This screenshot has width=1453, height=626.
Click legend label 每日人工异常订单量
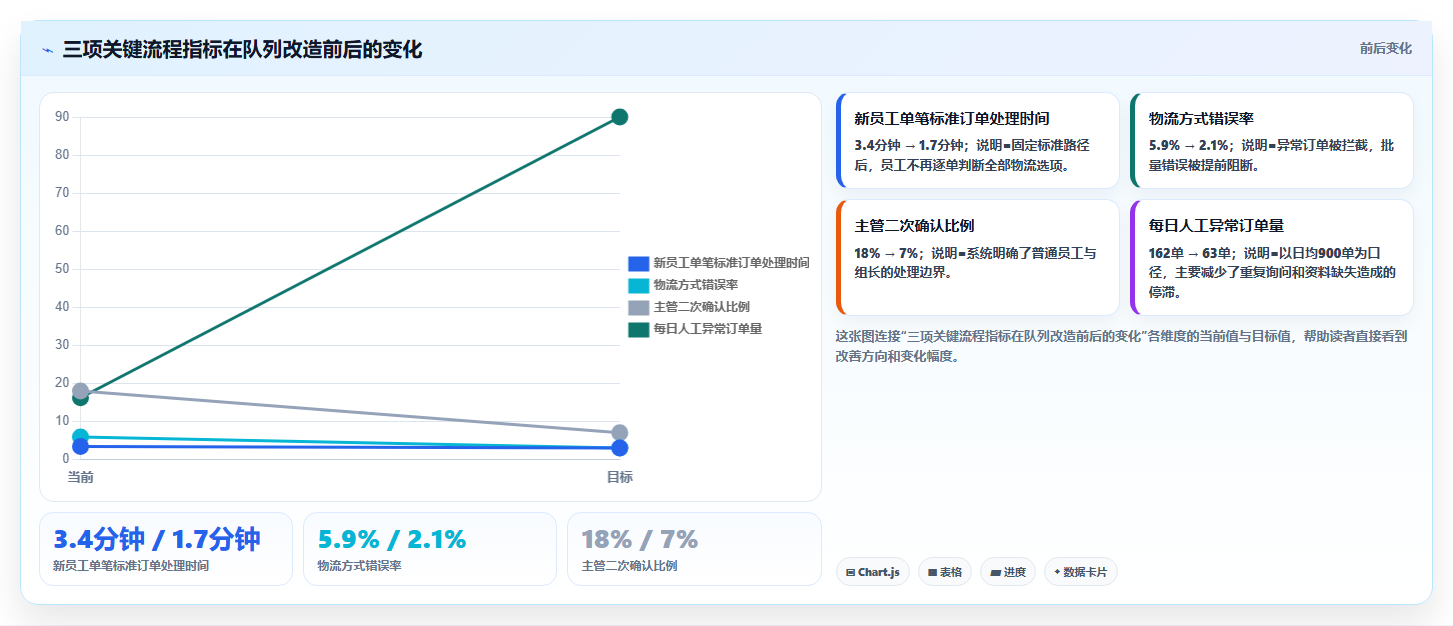click(x=708, y=329)
